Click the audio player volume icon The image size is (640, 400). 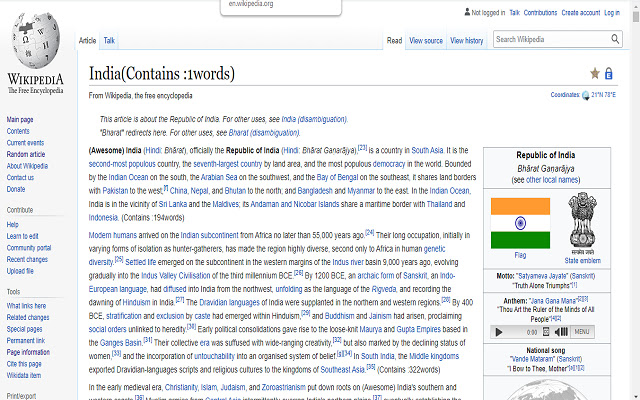564,331
